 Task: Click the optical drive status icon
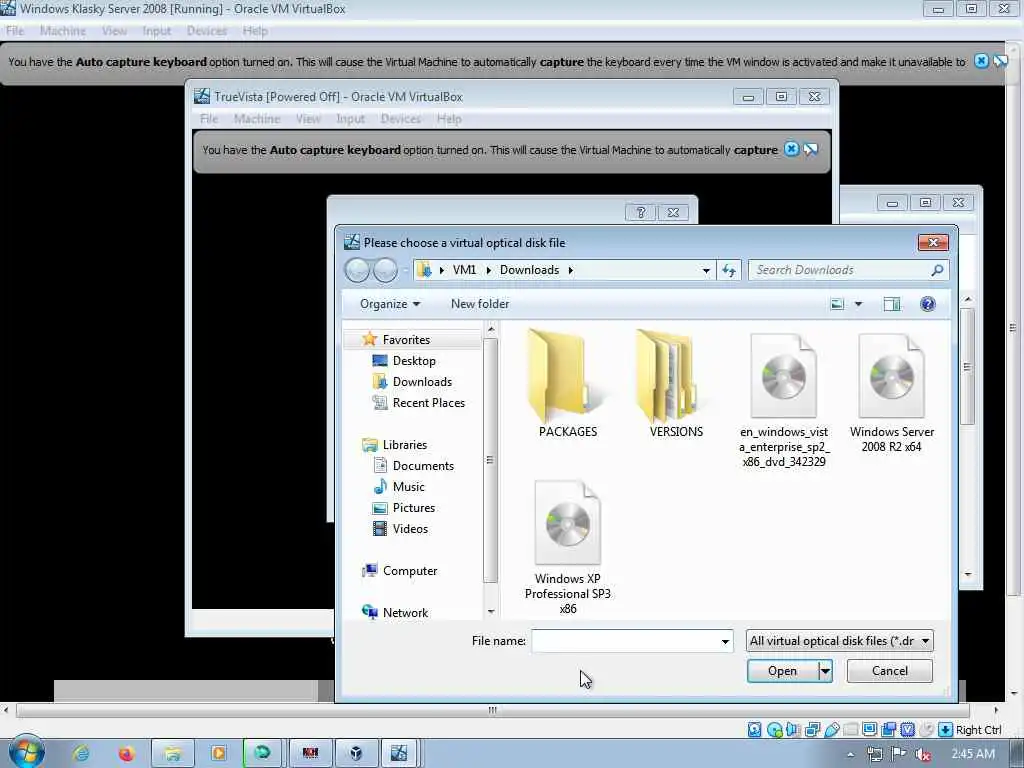click(775, 729)
